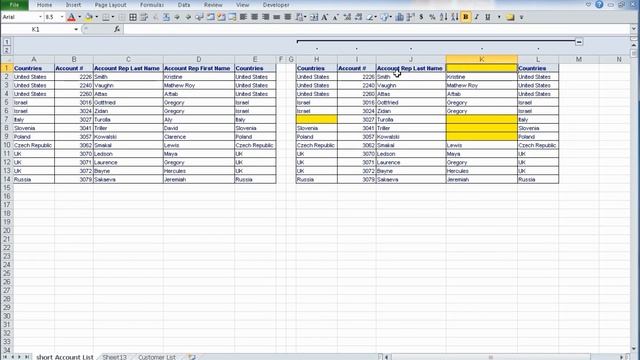640x360 pixels.
Task: Switch to the Data ribbon tab
Action: (184, 5)
